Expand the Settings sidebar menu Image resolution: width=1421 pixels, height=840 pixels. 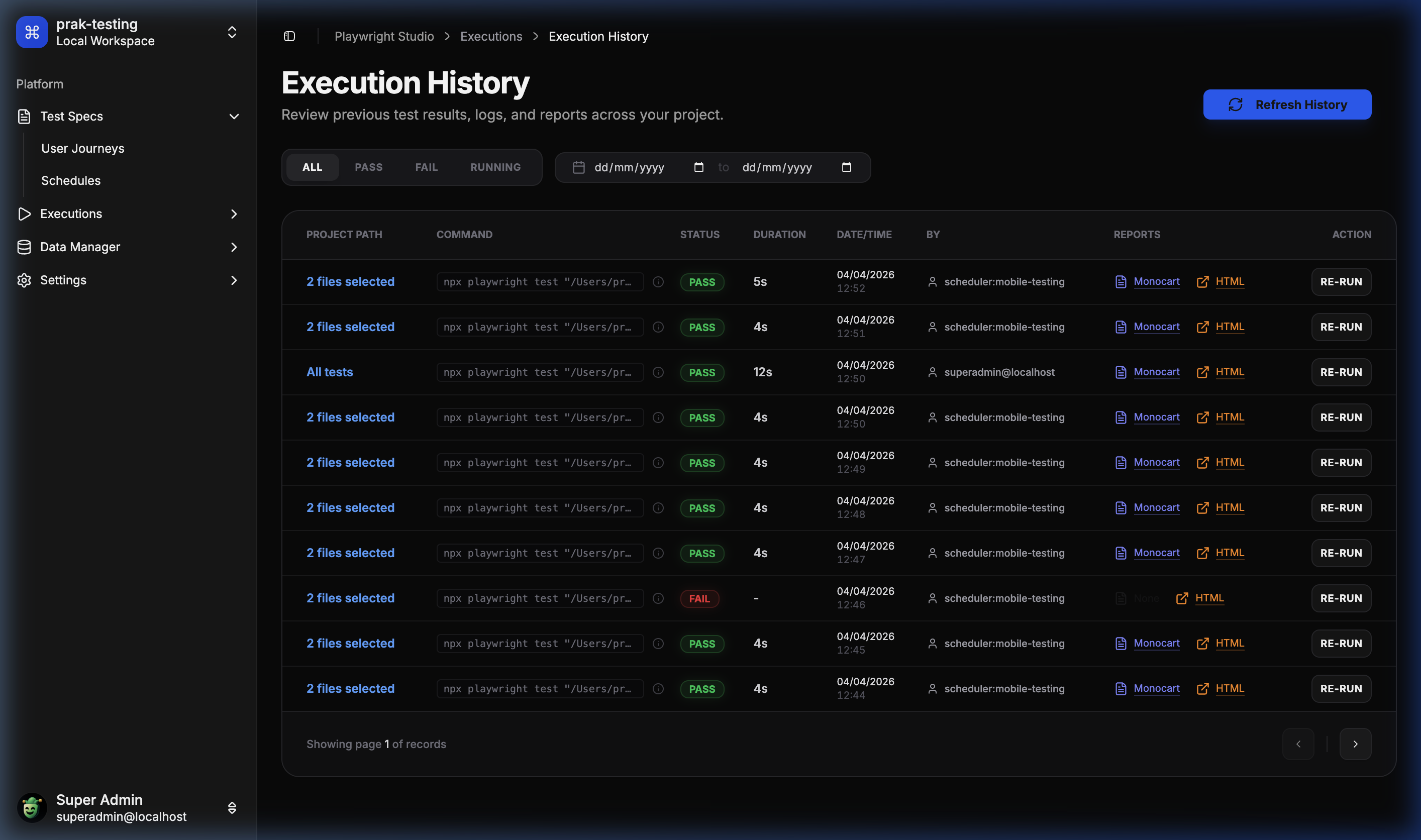(234, 280)
